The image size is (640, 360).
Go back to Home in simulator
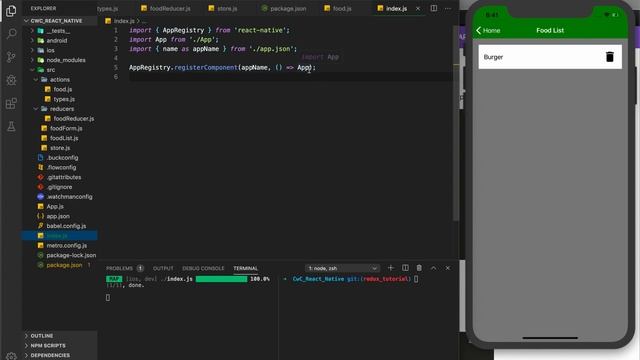coord(488,30)
